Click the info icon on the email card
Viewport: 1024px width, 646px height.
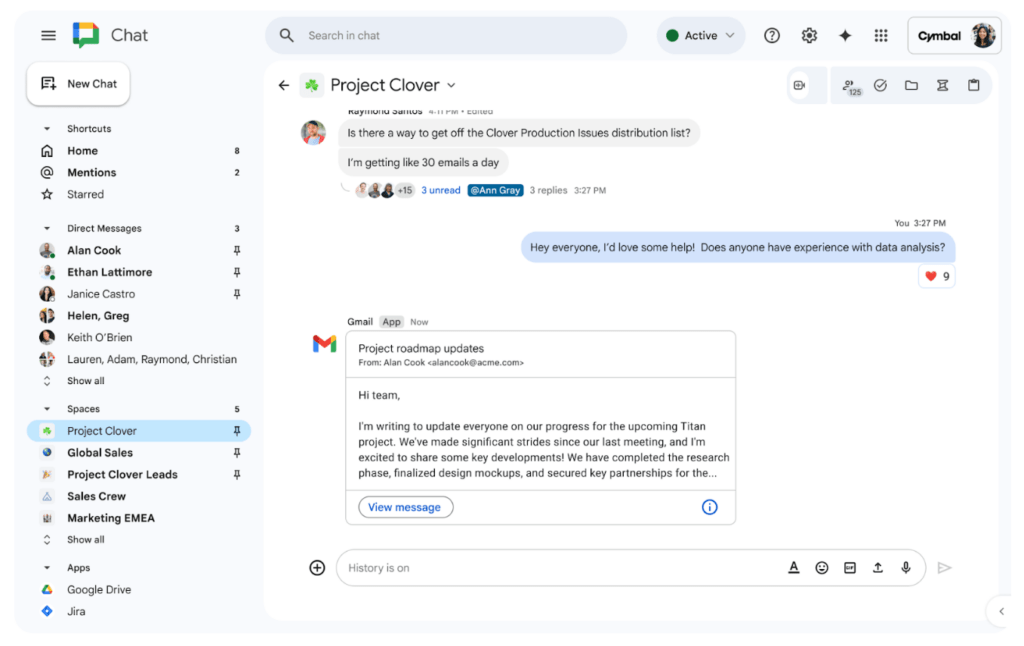[709, 507]
